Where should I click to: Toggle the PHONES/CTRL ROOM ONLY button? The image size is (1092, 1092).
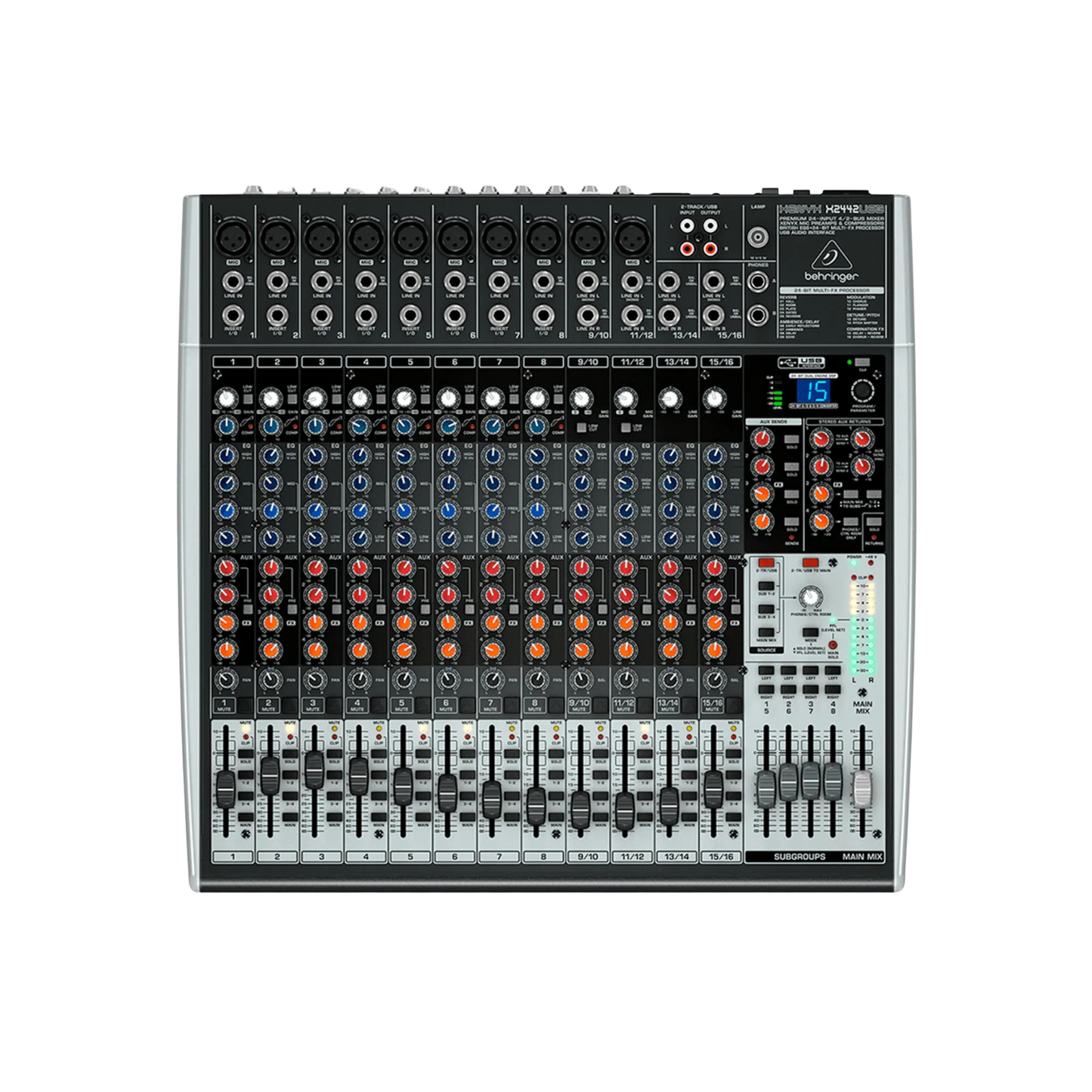pos(851,521)
